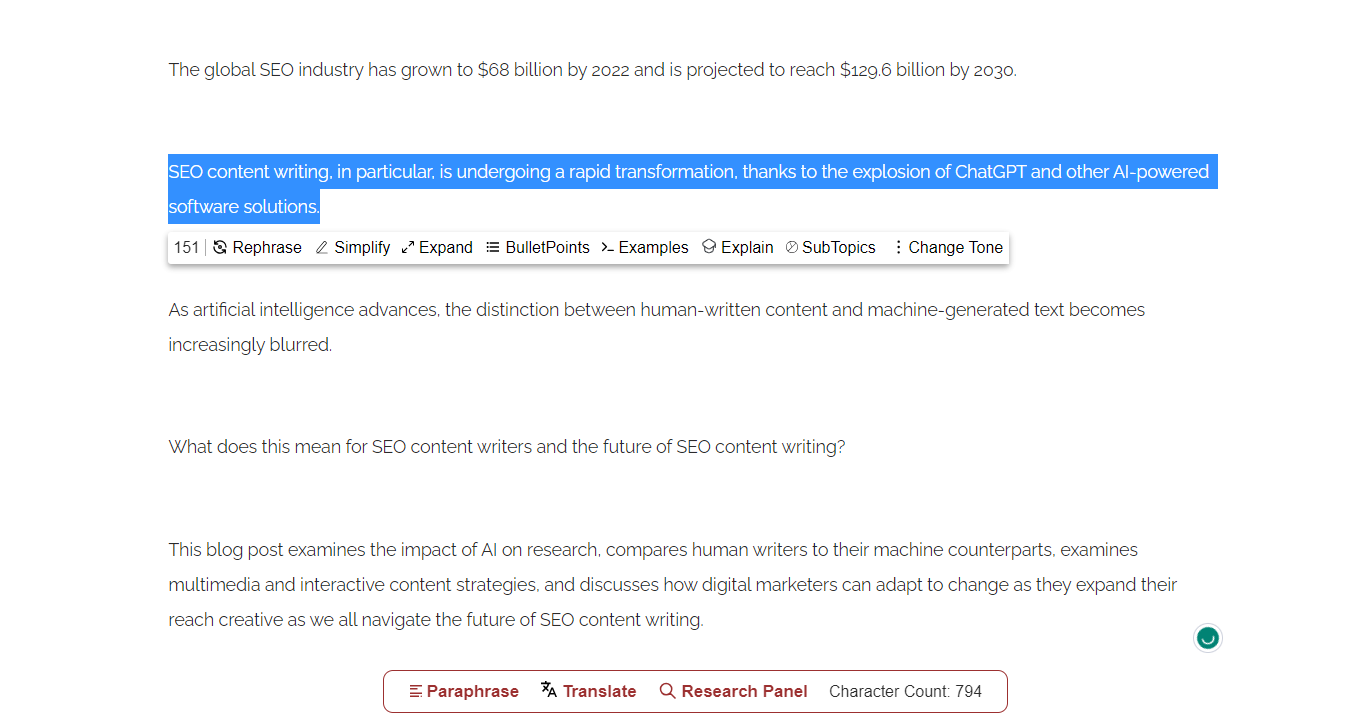Click the Simplify pencil icon
The height and width of the screenshot is (721, 1358).
321,246
